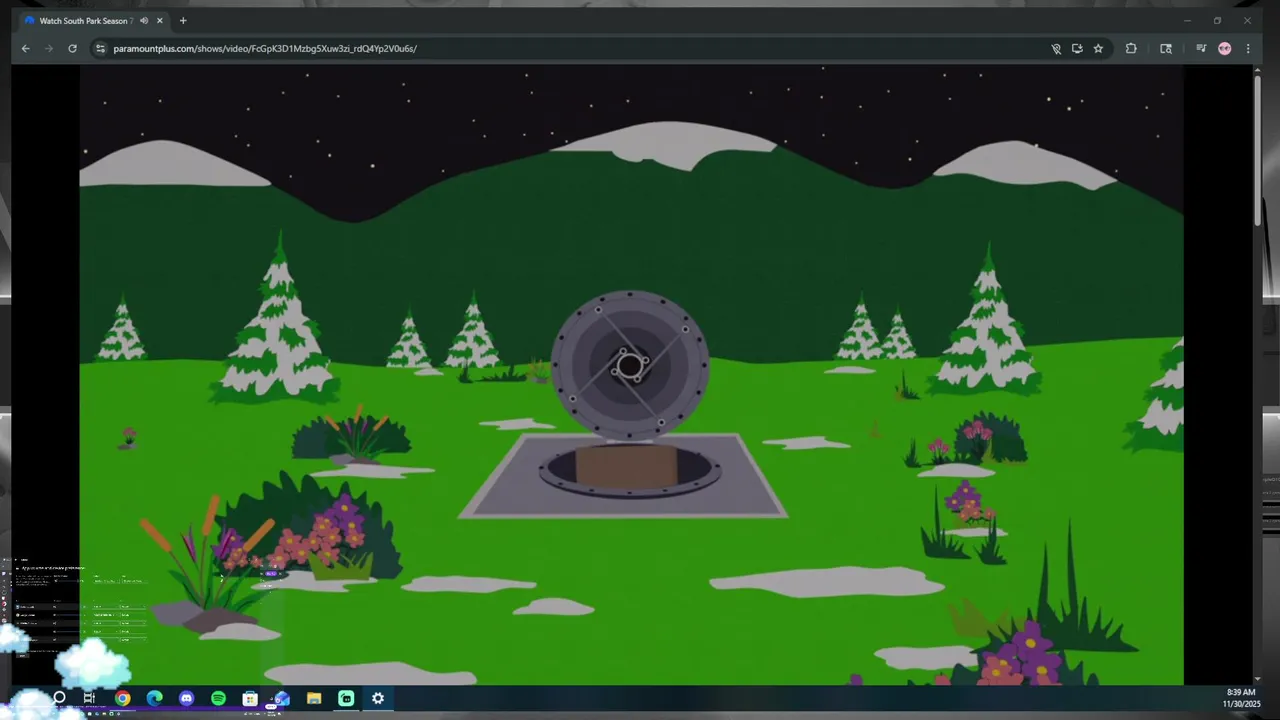Click the browser page vertical scrollbar

1257,150
